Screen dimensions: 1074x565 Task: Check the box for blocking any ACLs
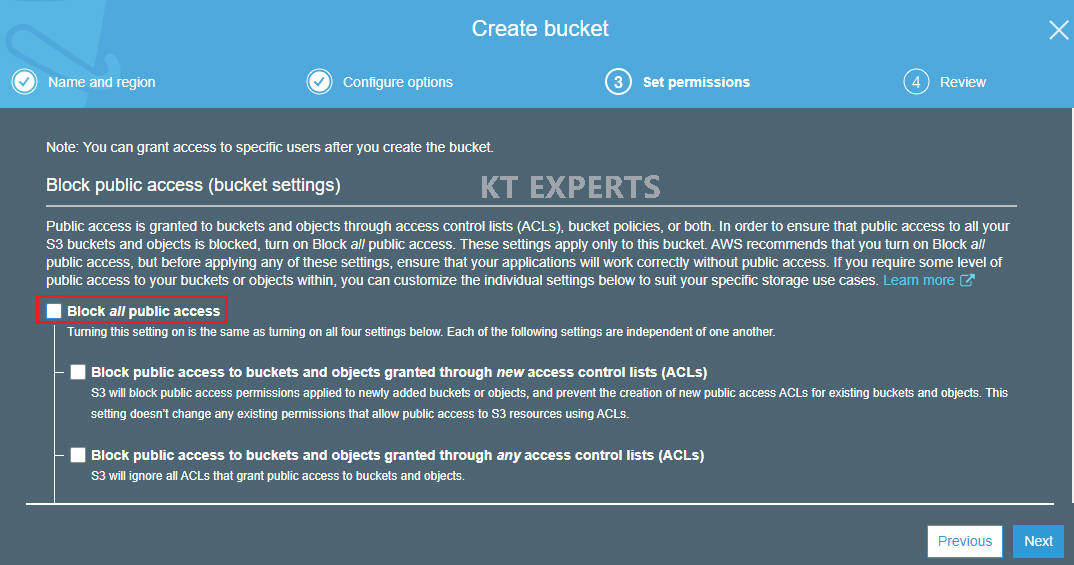pos(78,455)
